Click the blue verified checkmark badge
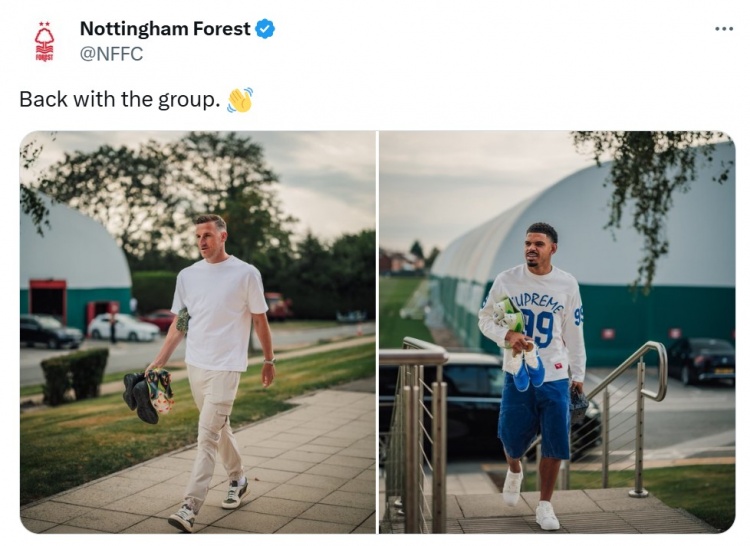750x546 pixels. (265, 29)
